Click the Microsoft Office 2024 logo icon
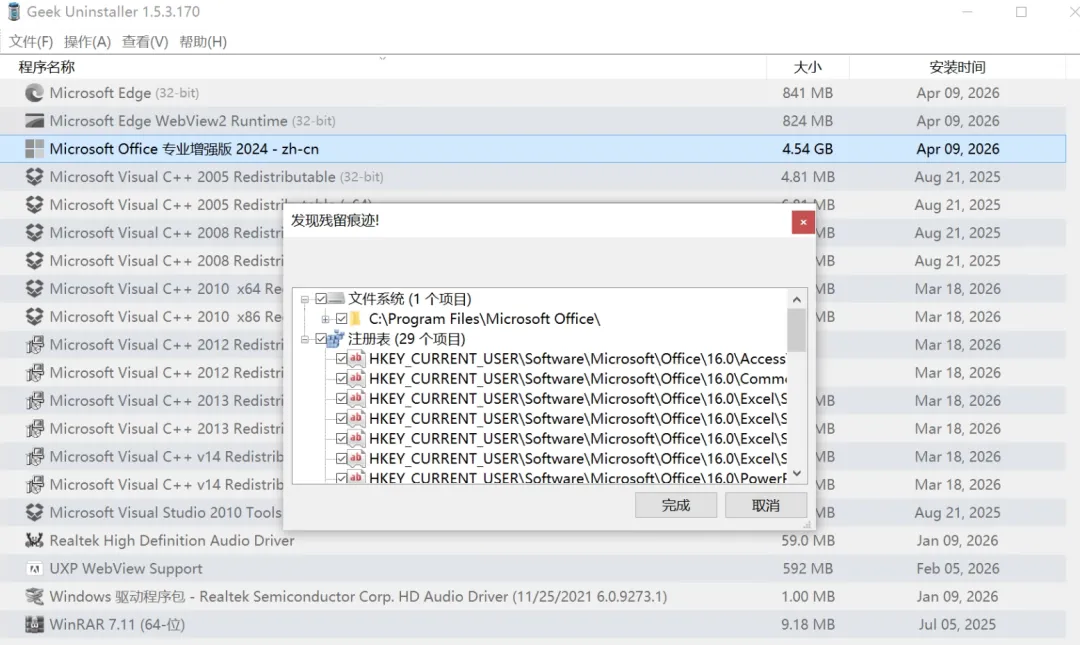Viewport: 1080px width, 645px height. pos(34,149)
